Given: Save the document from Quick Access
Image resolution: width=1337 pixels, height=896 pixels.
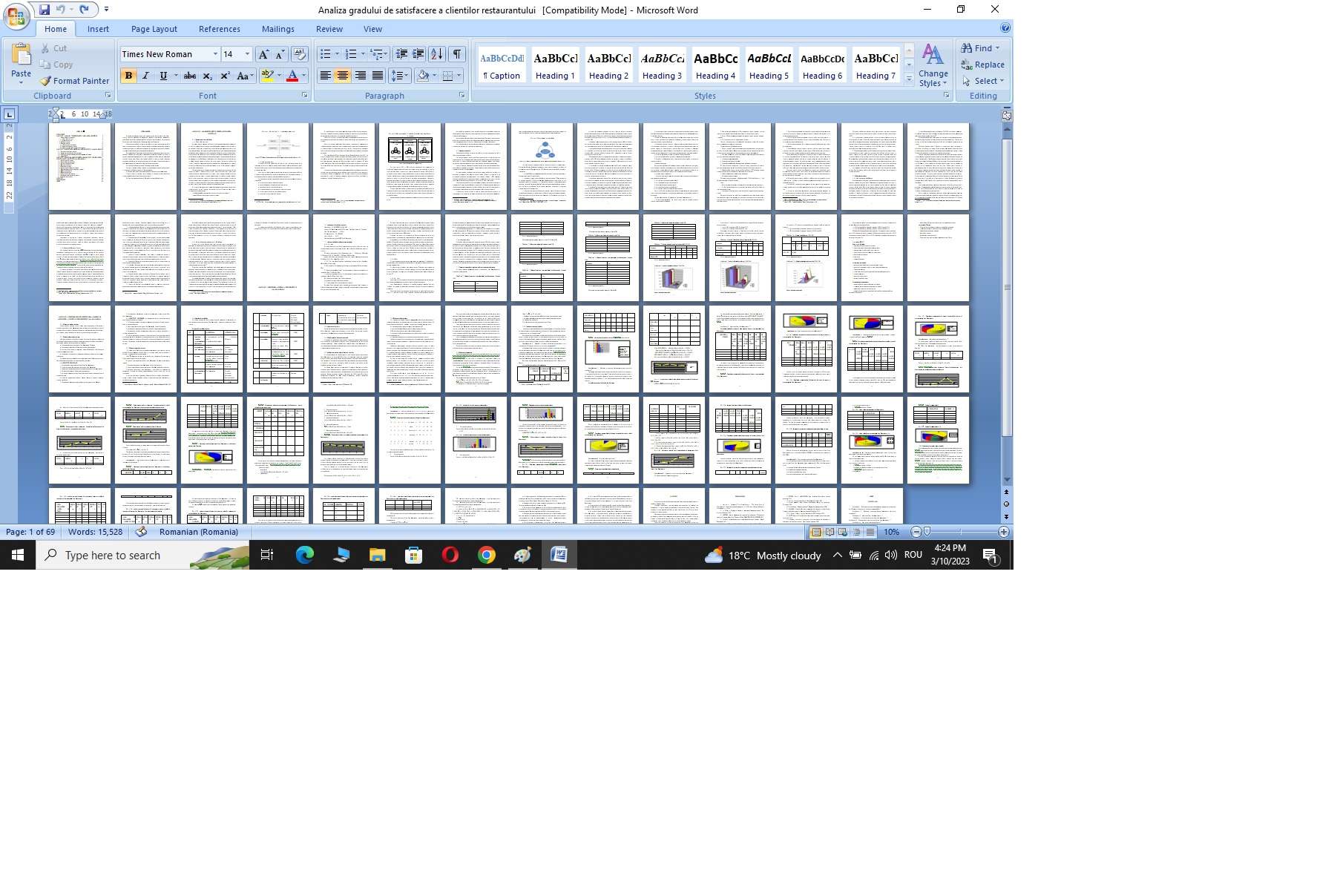Looking at the screenshot, I should (45, 10).
